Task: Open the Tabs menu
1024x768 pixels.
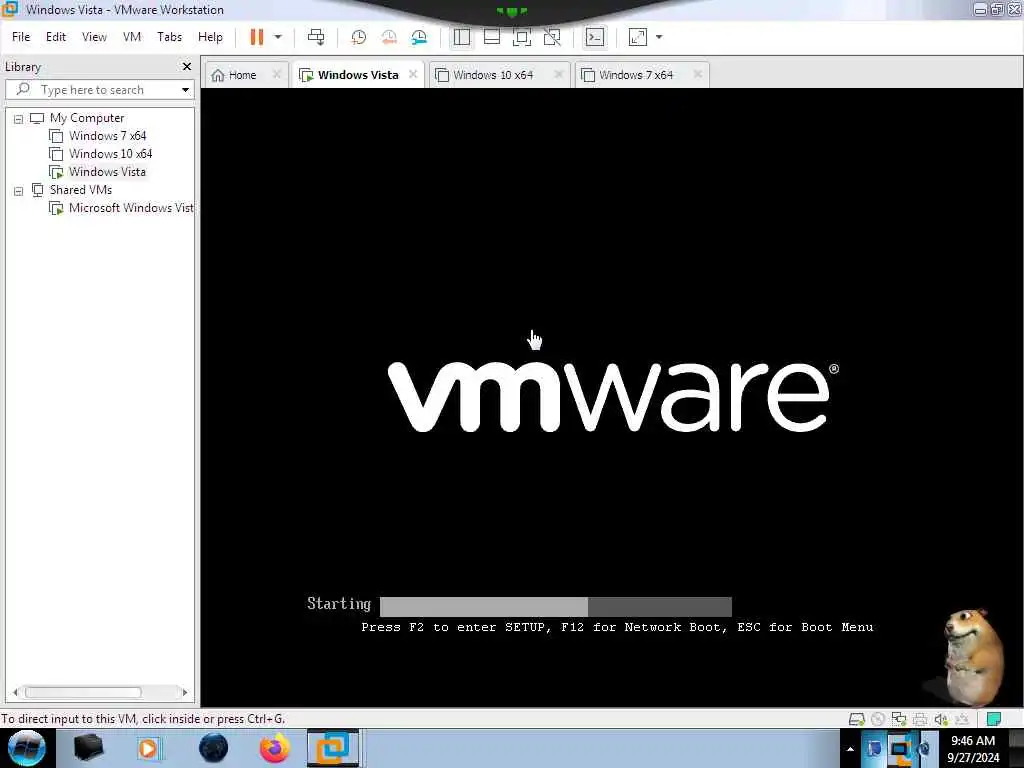Action: (169, 37)
